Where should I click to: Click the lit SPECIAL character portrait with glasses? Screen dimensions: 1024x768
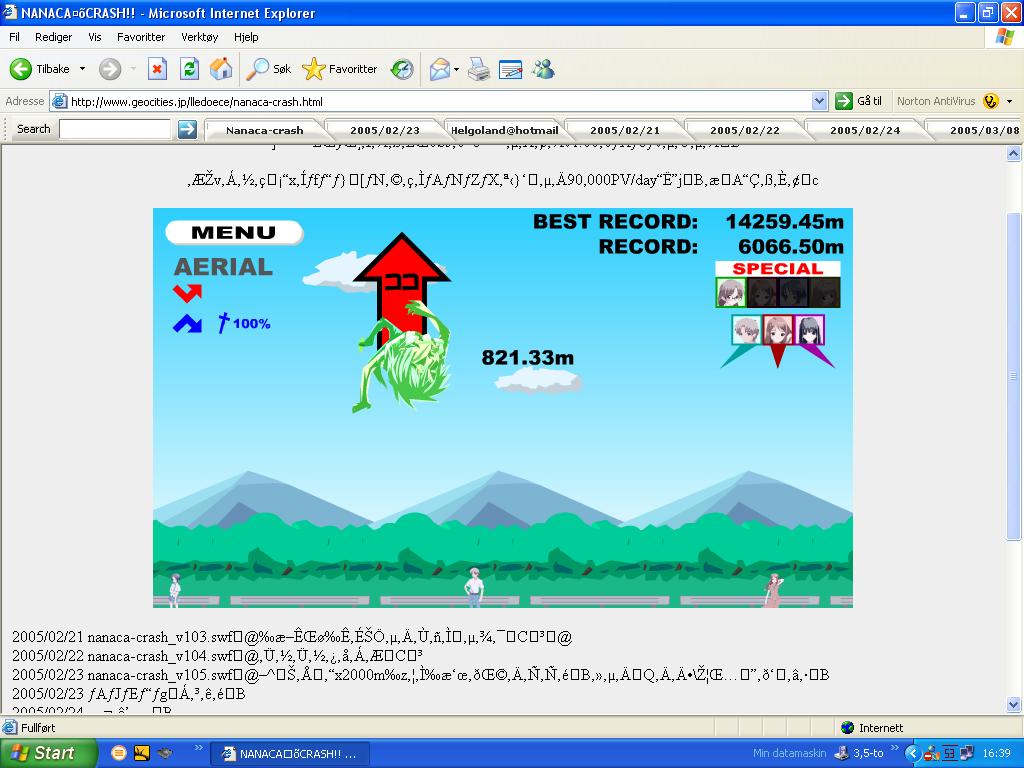pyautogui.click(x=731, y=293)
